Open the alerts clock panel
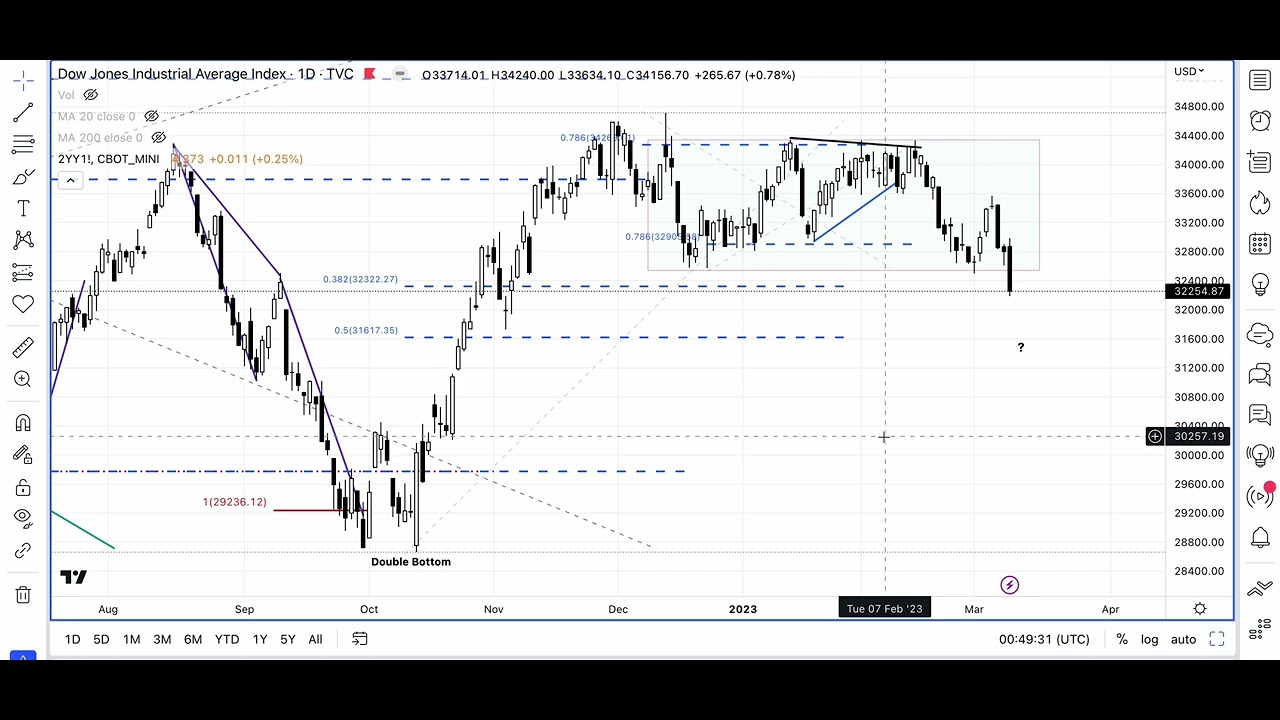The image size is (1280, 720). tap(1260, 121)
